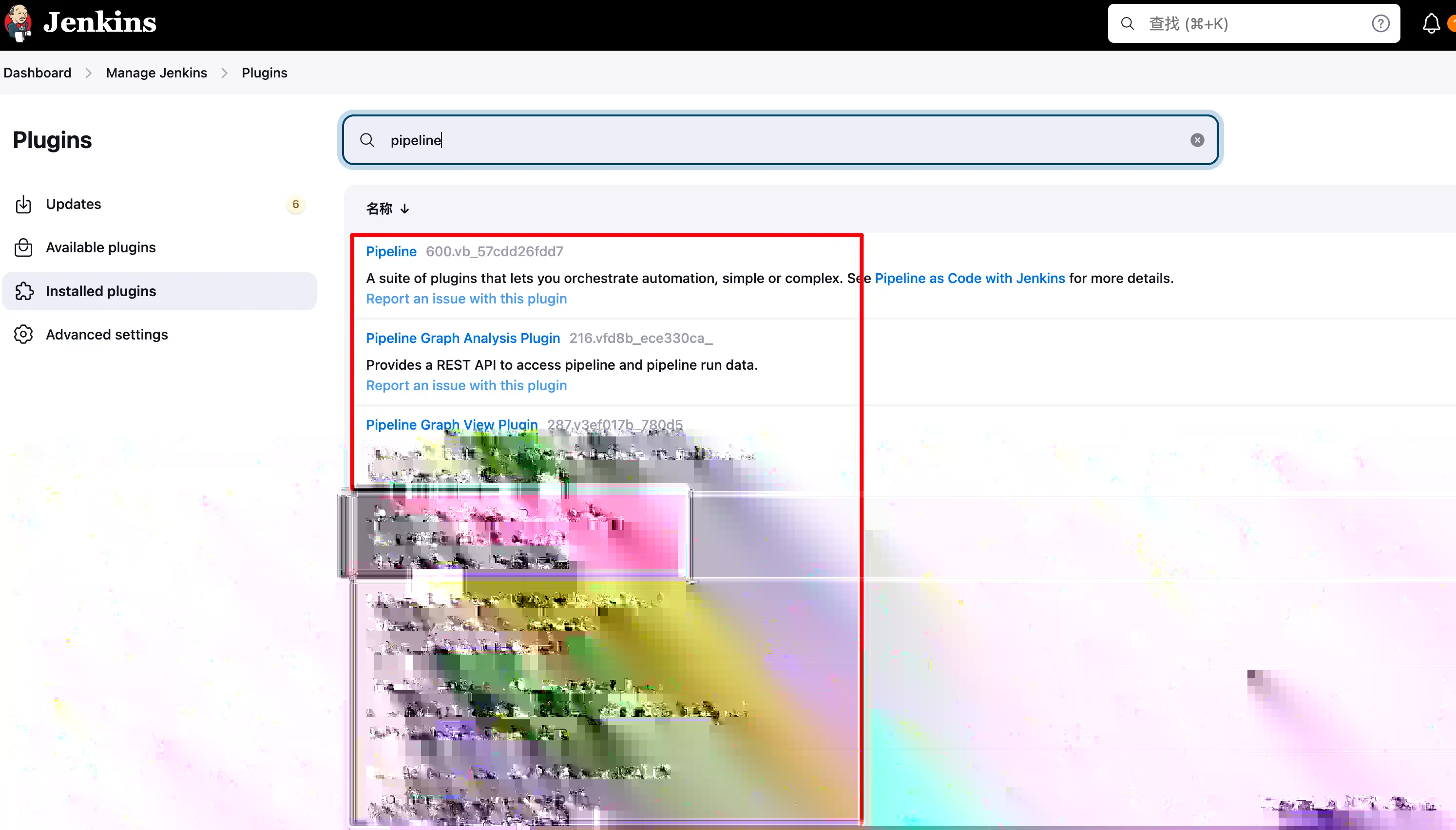Open Available plugins in sidebar

[x=160, y=247]
